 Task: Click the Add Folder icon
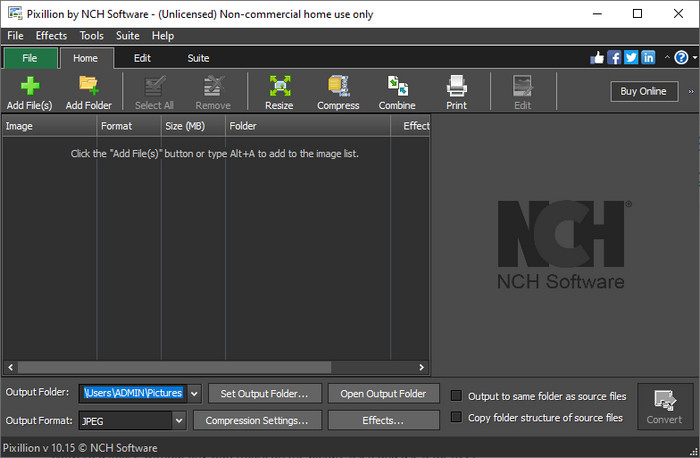(88, 85)
